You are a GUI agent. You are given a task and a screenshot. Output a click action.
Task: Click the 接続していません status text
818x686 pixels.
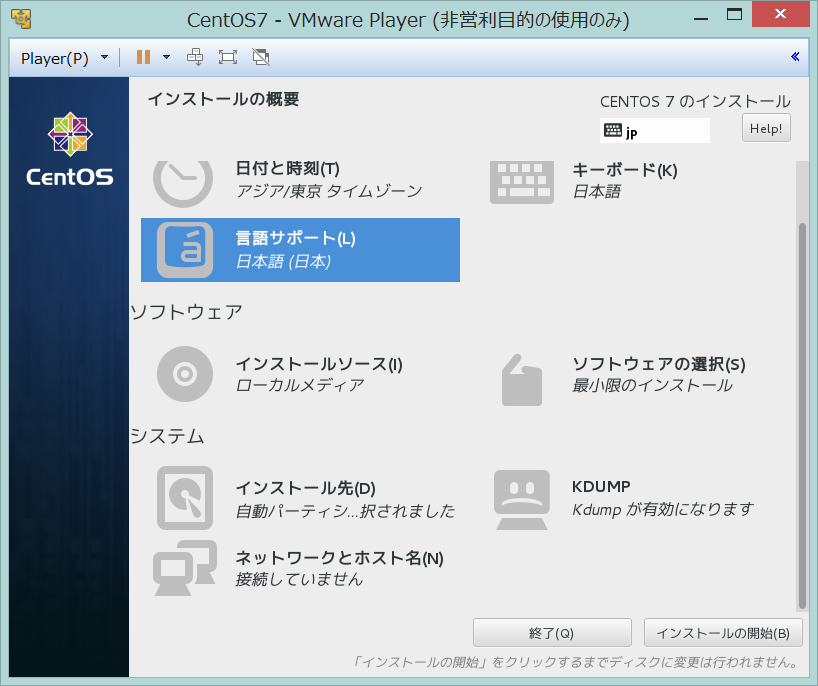299,579
